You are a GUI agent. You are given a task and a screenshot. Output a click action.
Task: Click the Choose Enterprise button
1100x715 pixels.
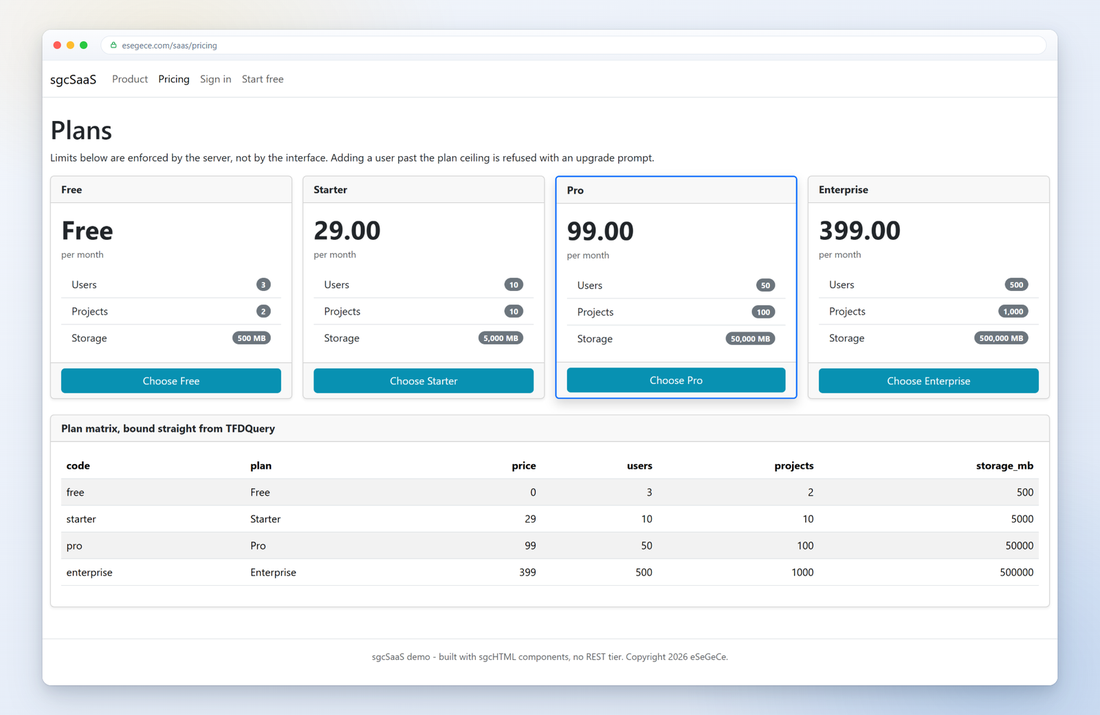pyautogui.click(x=929, y=381)
